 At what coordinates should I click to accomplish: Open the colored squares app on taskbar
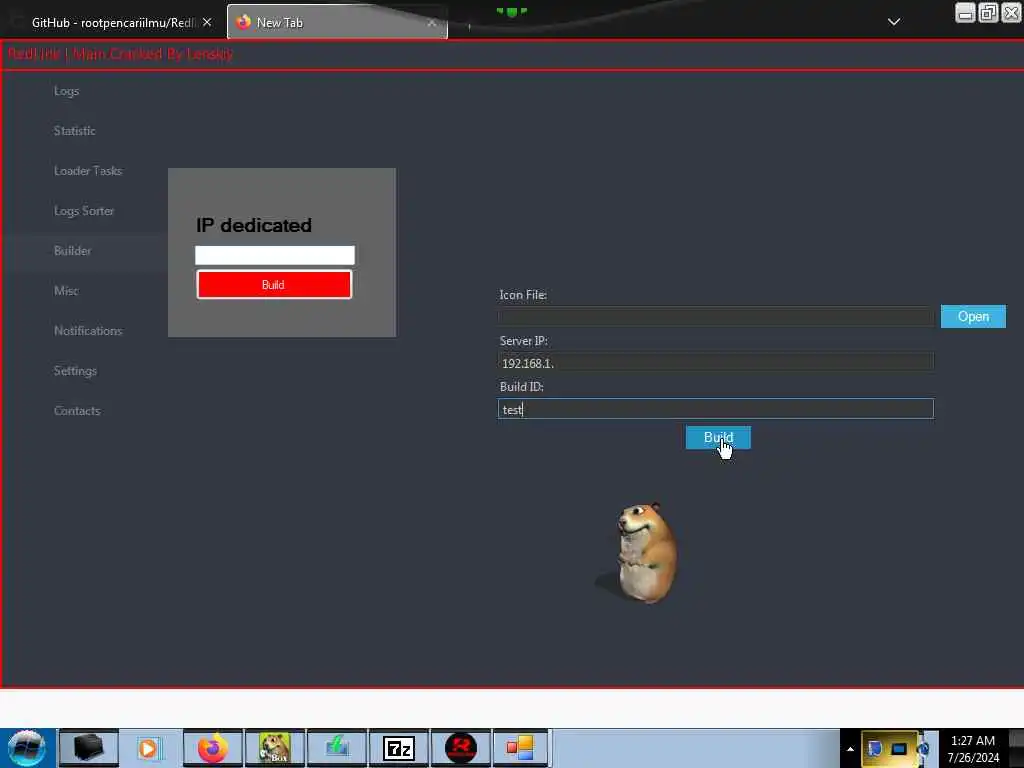(521, 748)
